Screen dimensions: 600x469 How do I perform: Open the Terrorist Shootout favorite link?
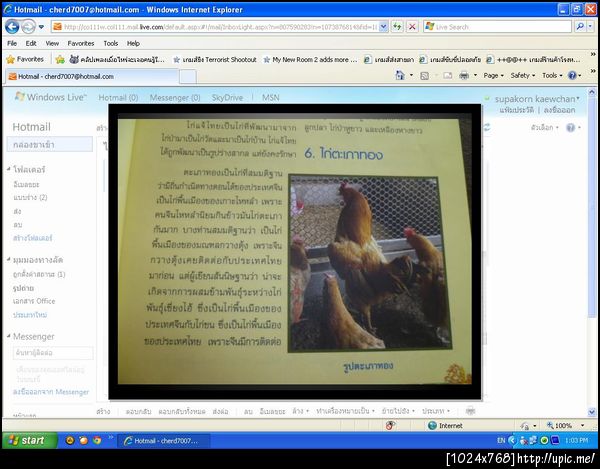215,60
